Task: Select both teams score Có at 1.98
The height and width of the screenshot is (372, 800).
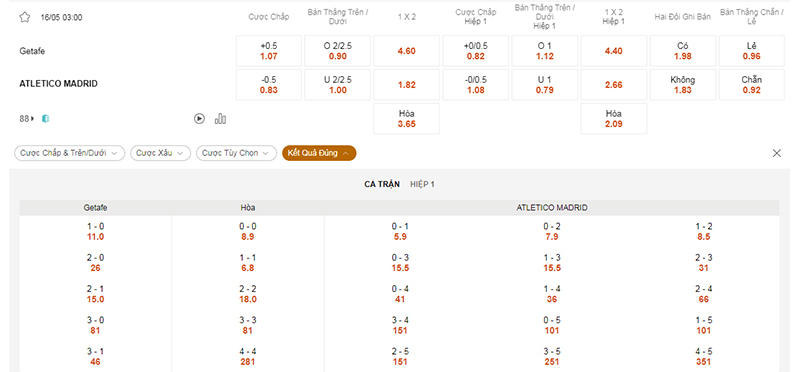Action: pyautogui.click(x=683, y=51)
